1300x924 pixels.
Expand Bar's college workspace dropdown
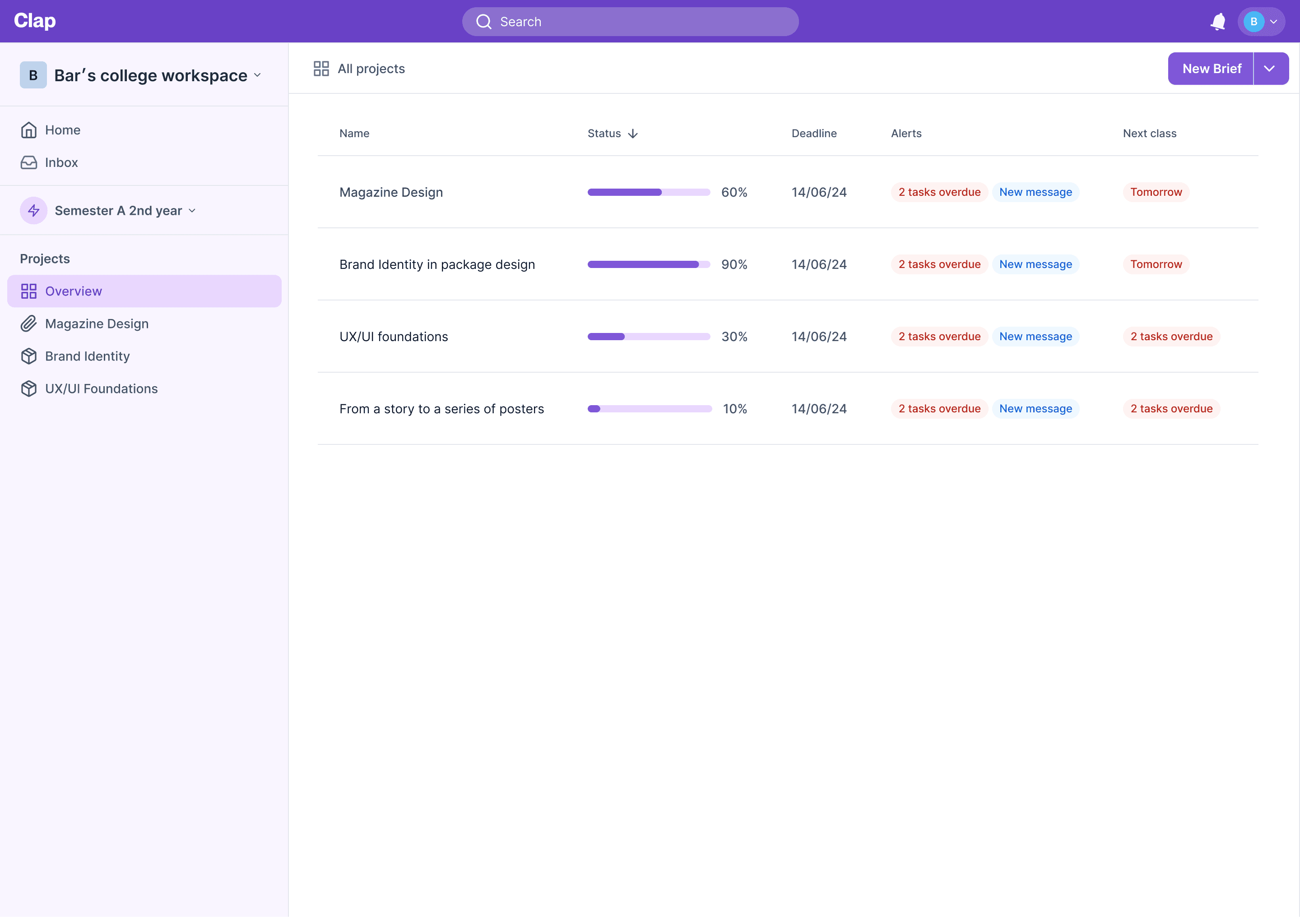[x=257, y=76]
